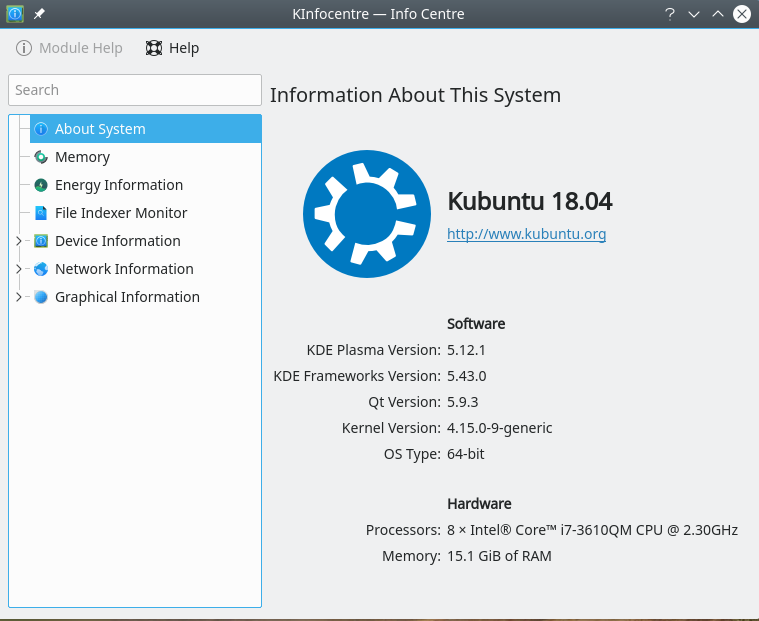Click the Module Help button

coord(70,48)
